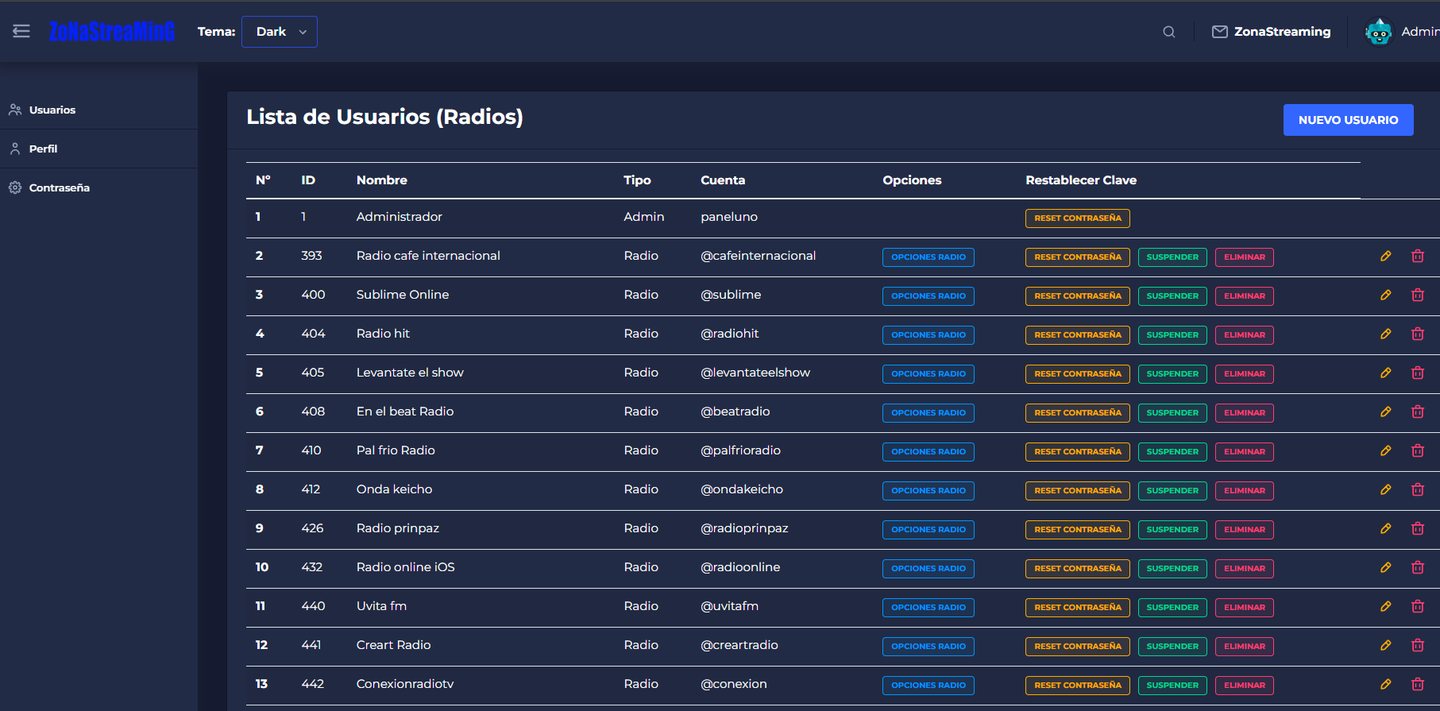Click the envelope mail icon beside ZonaStreaming
The width and height of the screenshot is (1440, 711).
[x=1219, y=32]
